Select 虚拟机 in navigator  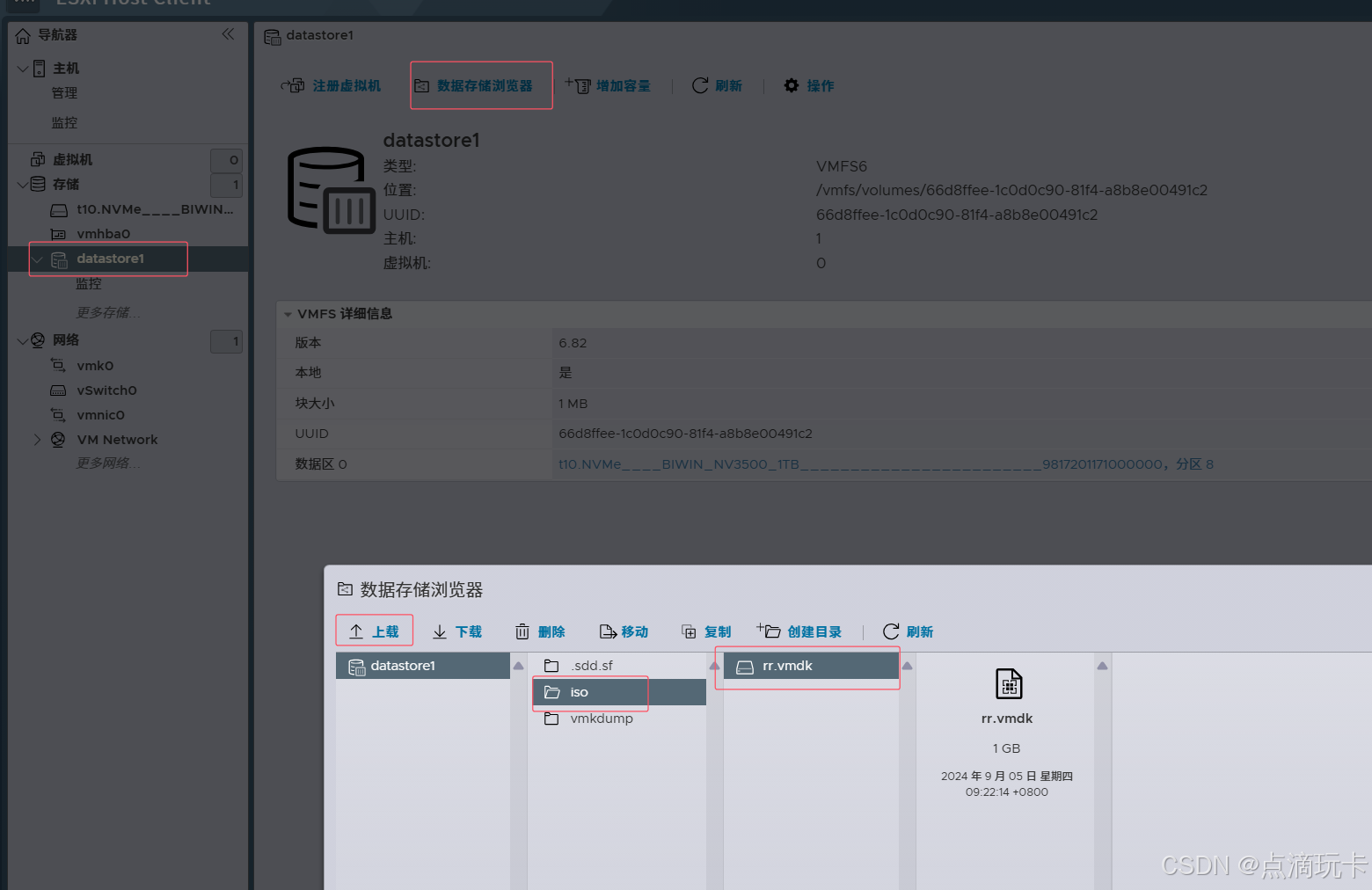coord(72,159)
